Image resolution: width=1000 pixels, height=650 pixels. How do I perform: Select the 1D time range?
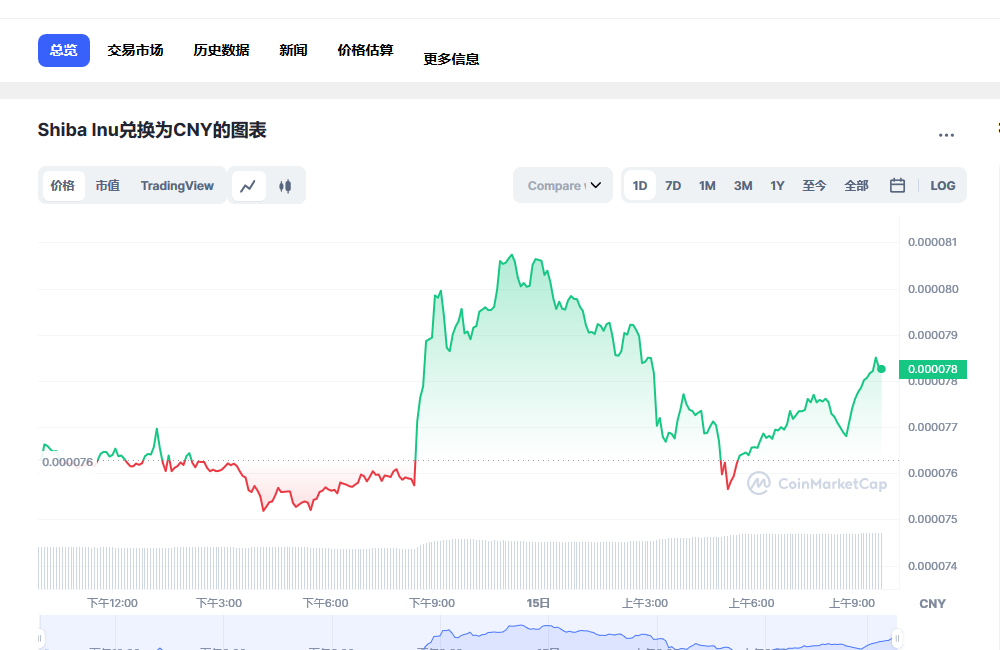(x=640, y=185)
